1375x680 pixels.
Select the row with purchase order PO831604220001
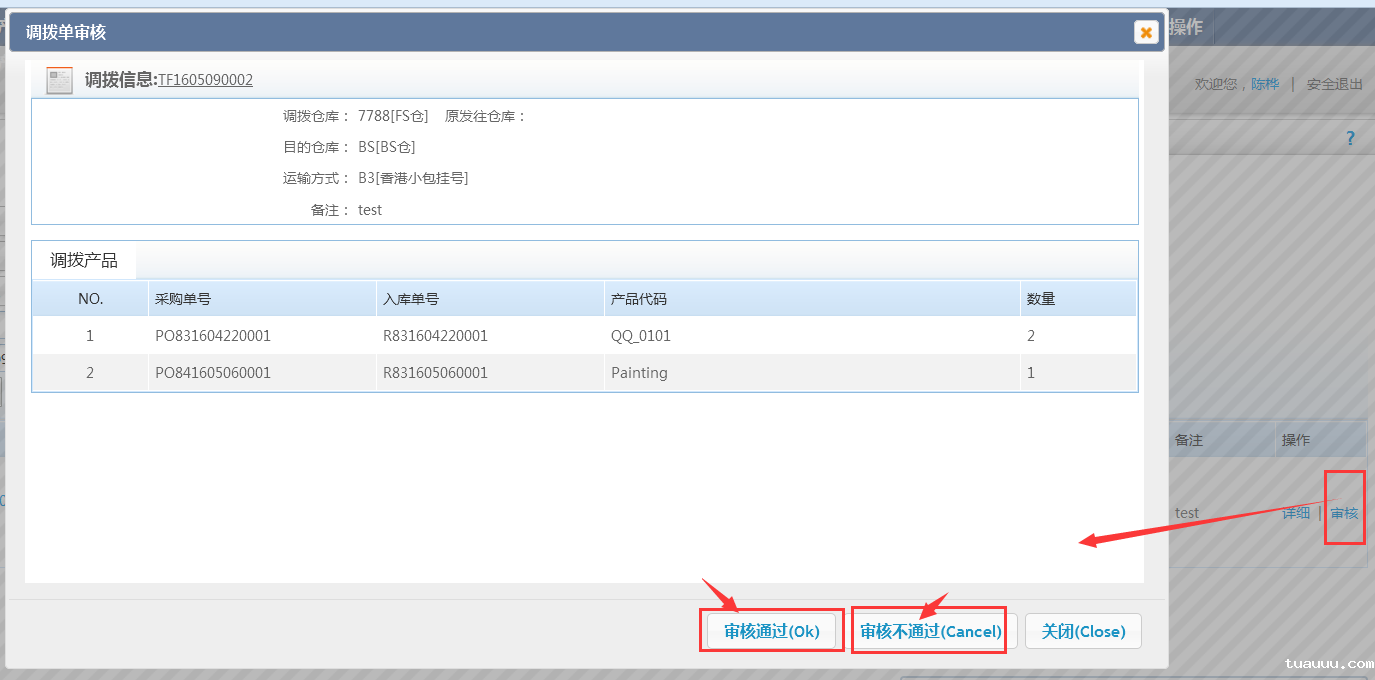click(213, 336)
